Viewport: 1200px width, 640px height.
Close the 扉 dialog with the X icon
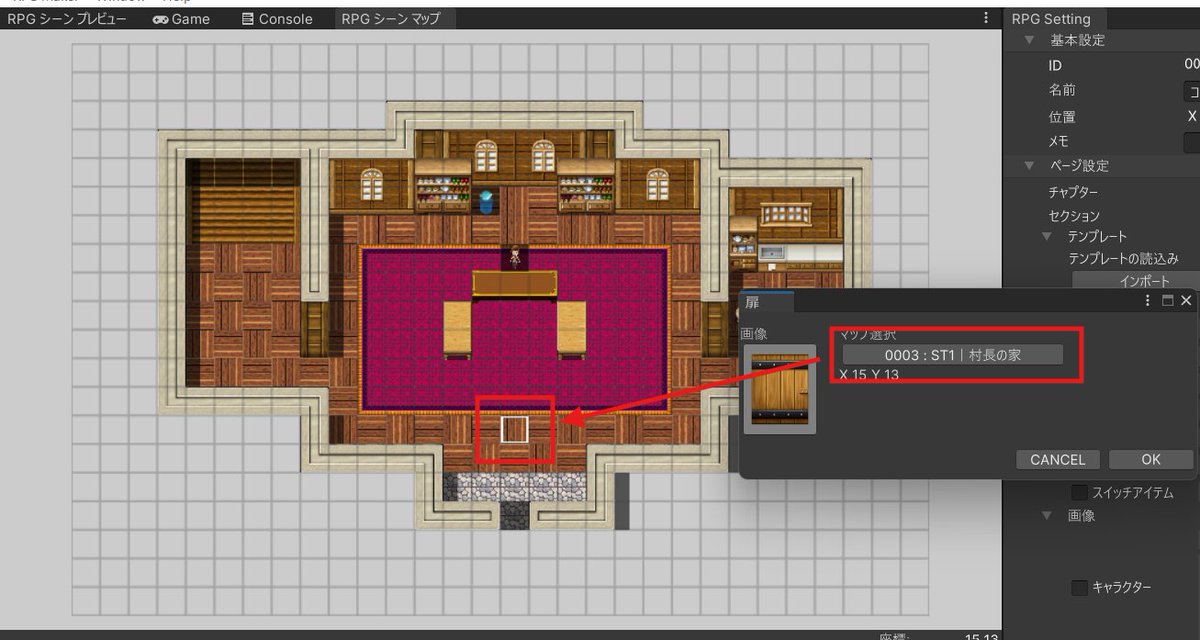click(1186, 299)
